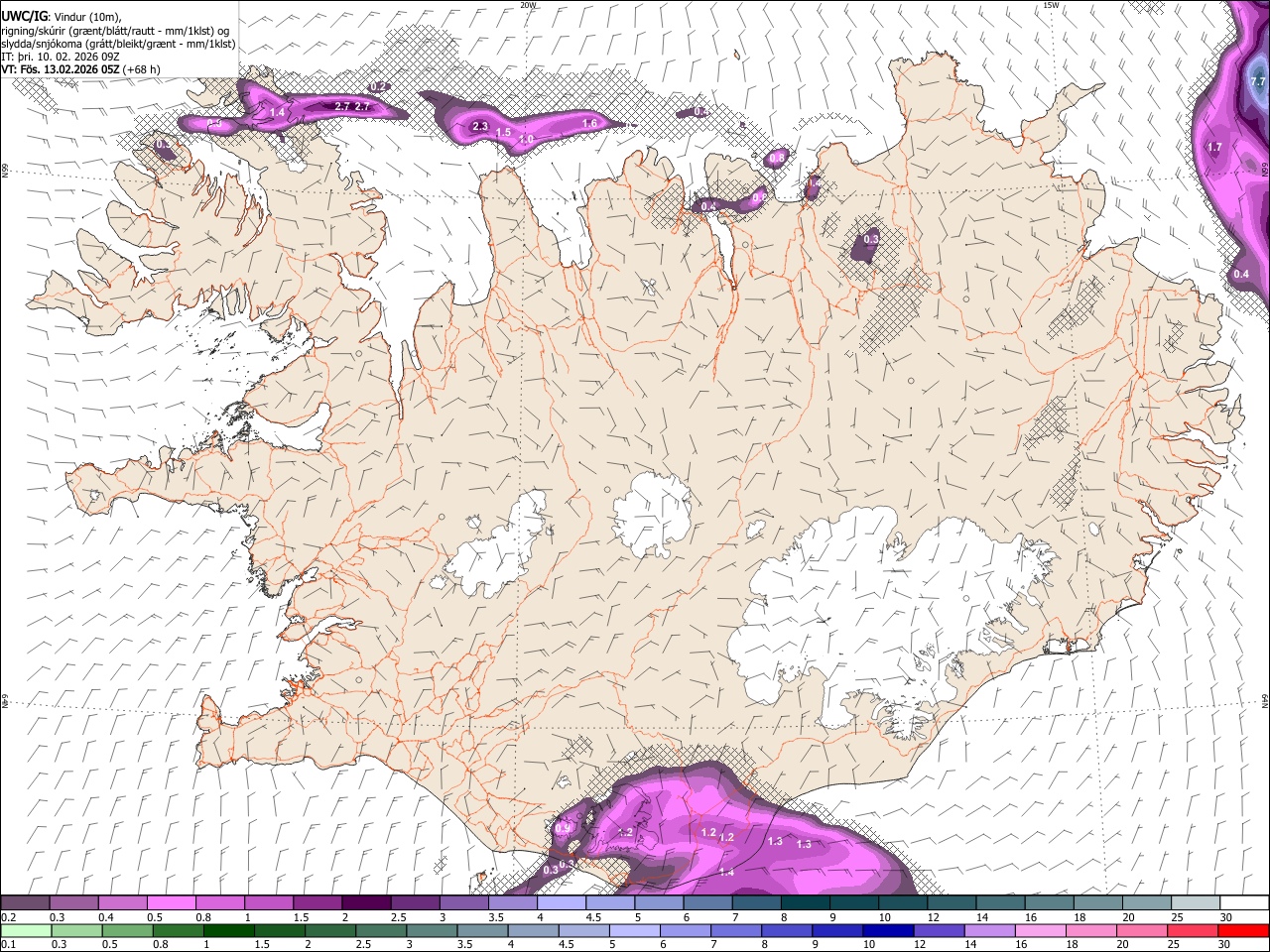1270x952 pixels.
Task: Click the '(+68 h)' forecast offset text
Action: click(x=141, y=69)
